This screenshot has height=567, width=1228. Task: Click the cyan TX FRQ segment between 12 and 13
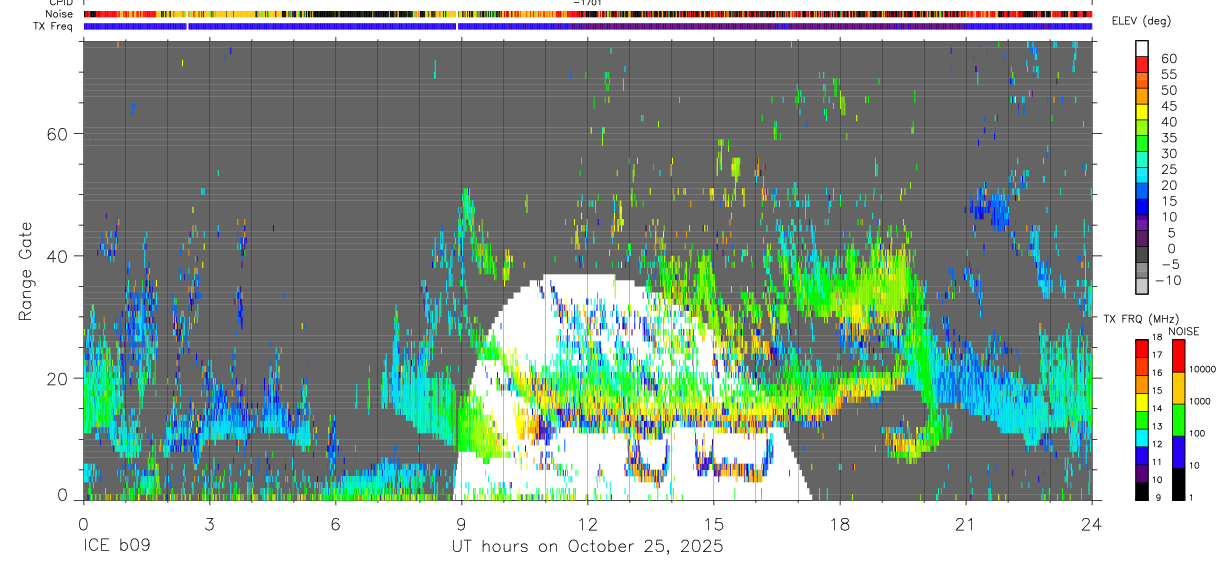coord(1142,436)
